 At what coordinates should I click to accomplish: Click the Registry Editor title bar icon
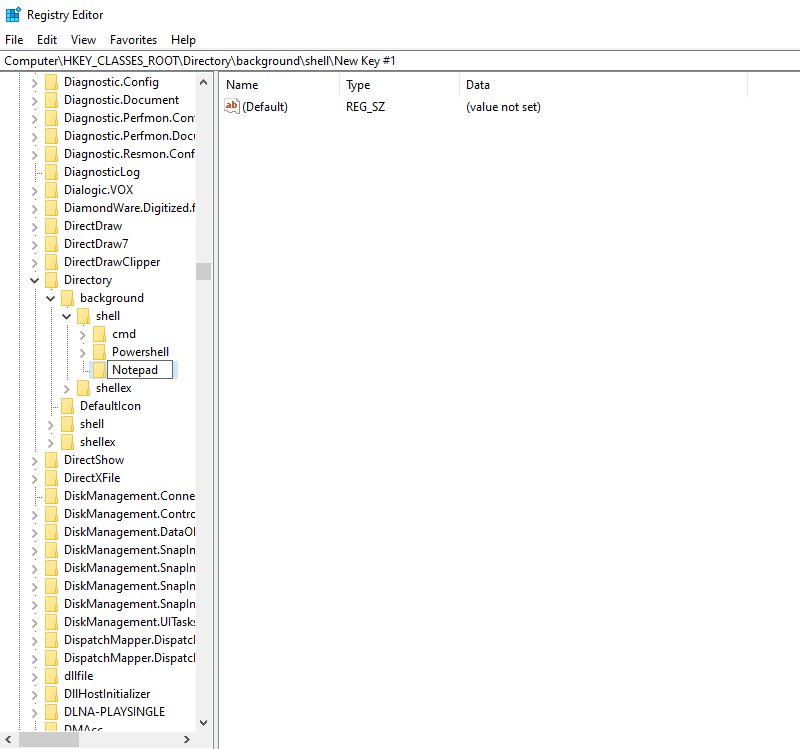click(x=11, y=14)
